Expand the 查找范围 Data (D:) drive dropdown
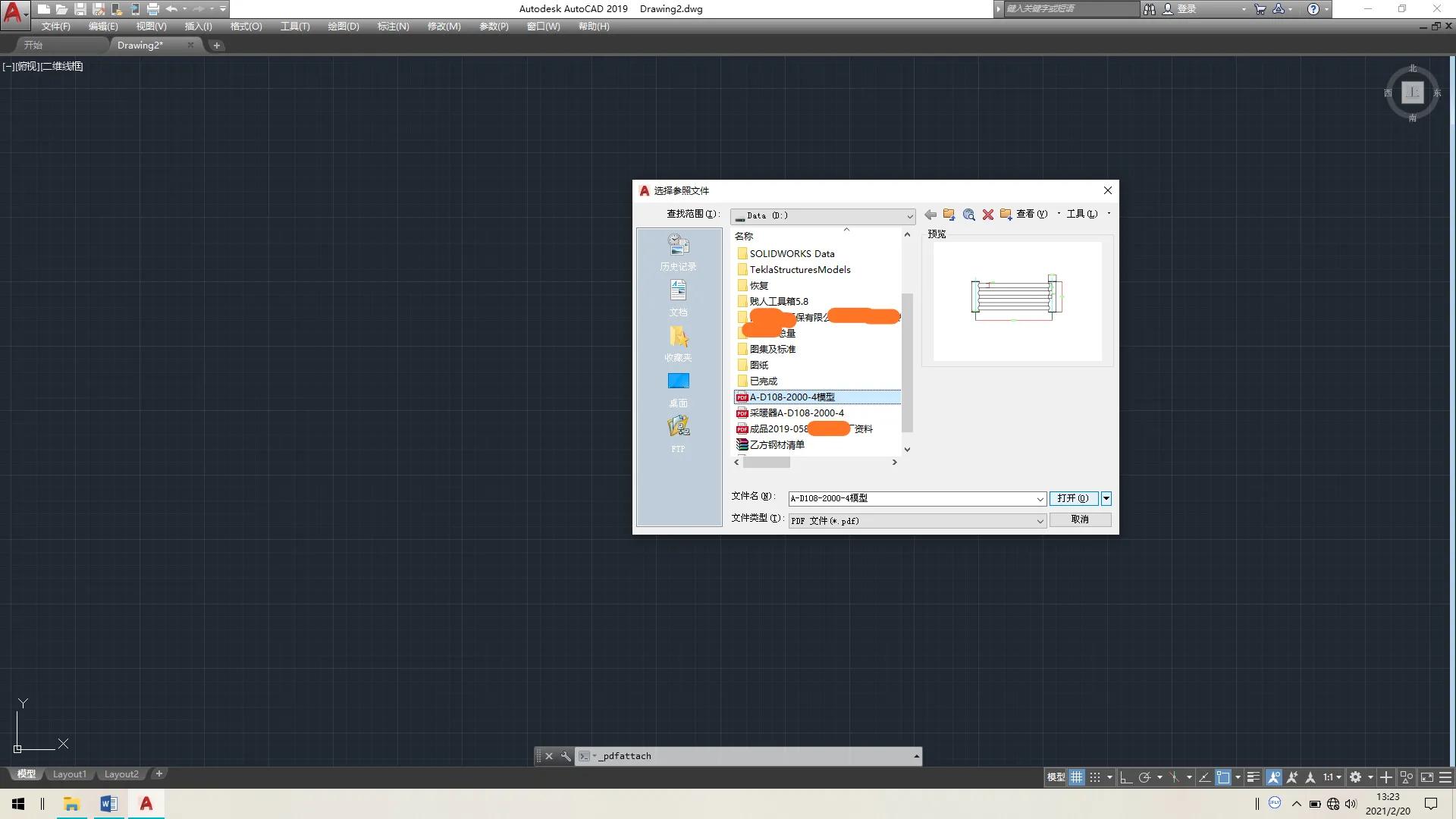The height and width of the screenshot is (819, 1456). (909, 216)
